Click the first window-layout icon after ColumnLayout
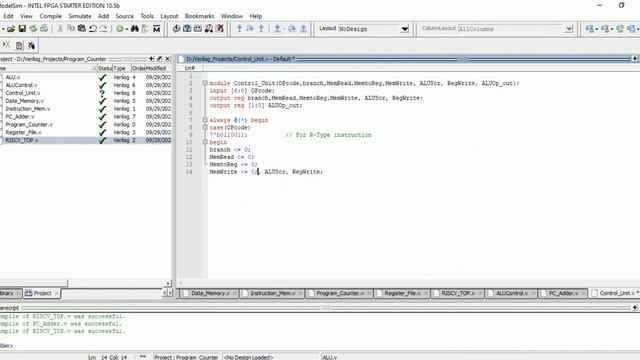Viewport: 640px width, 360px height. pos(589,29)
